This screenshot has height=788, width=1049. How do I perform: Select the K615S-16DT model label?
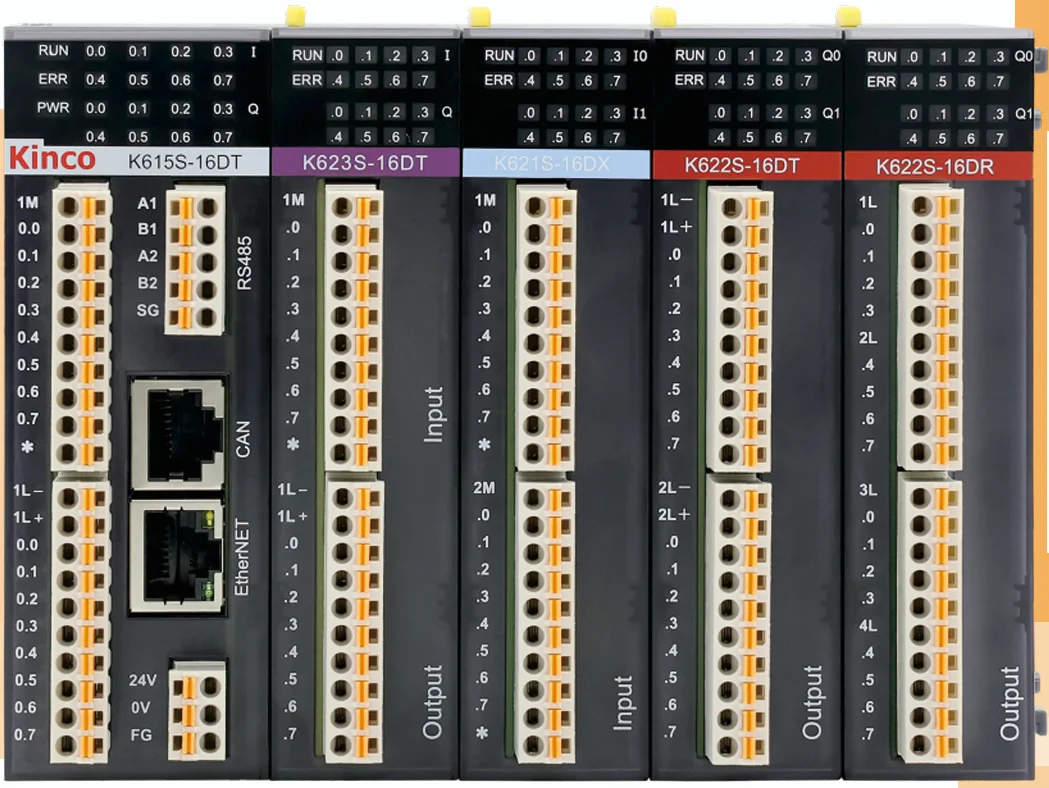tap(185, 162)
